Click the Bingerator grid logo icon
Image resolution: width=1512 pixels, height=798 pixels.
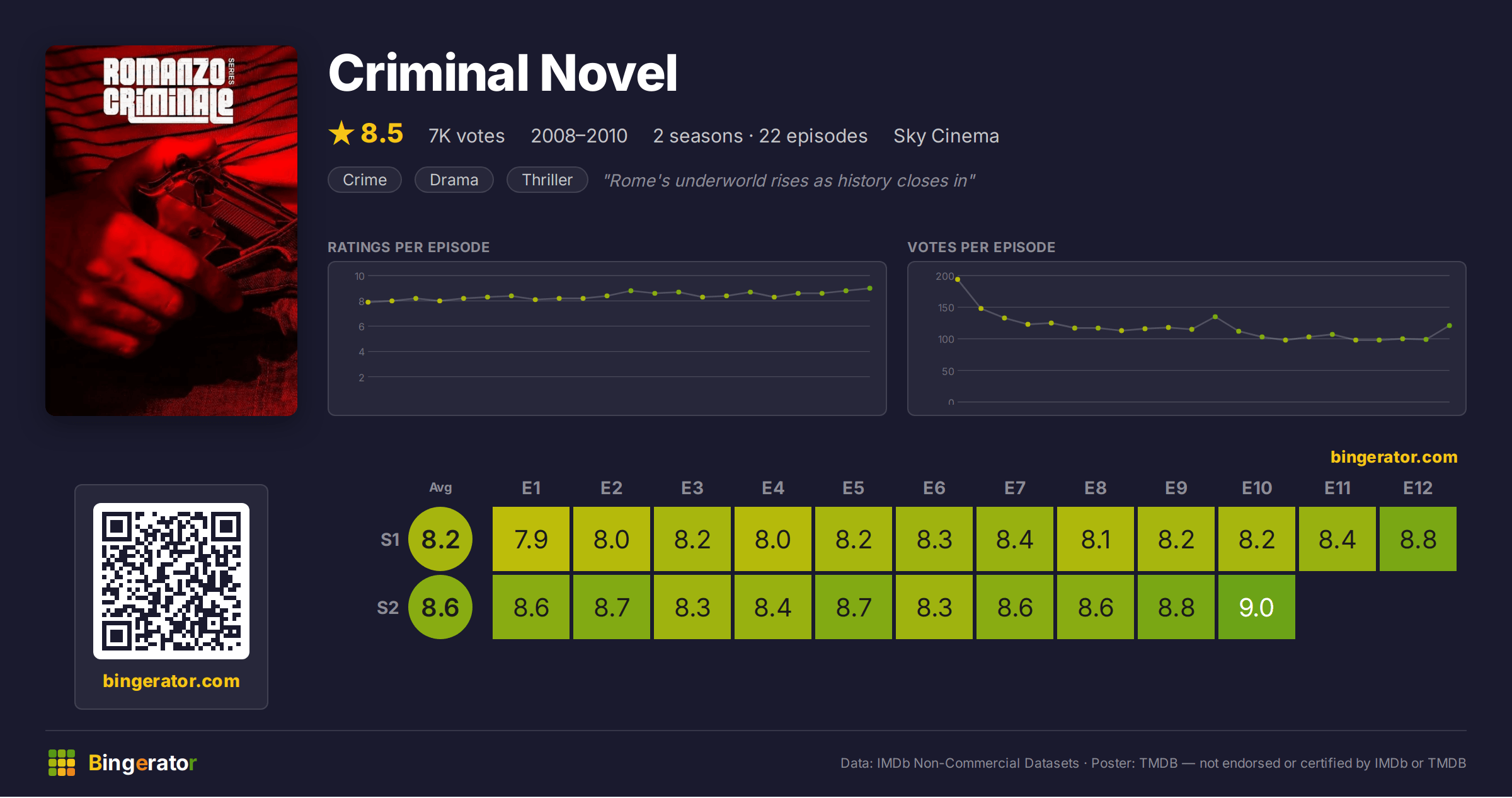coord(62,763)
